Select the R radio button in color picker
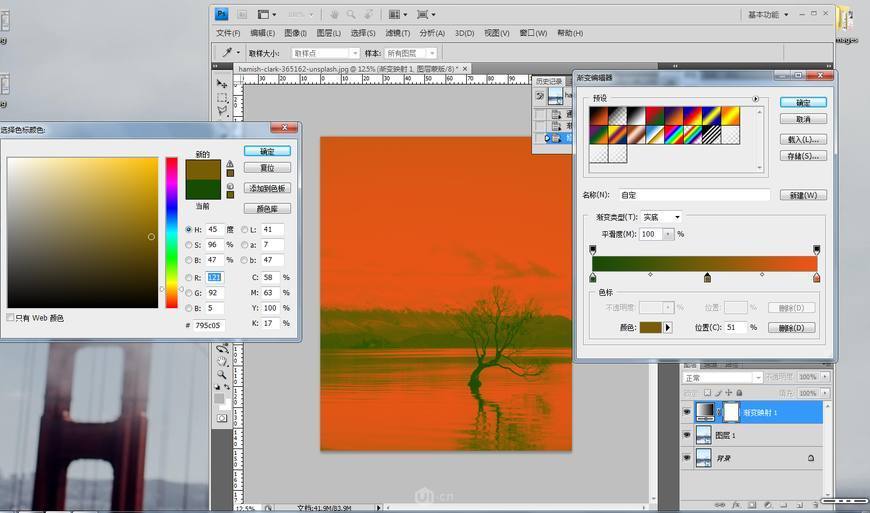 click(x=189, y=277)
